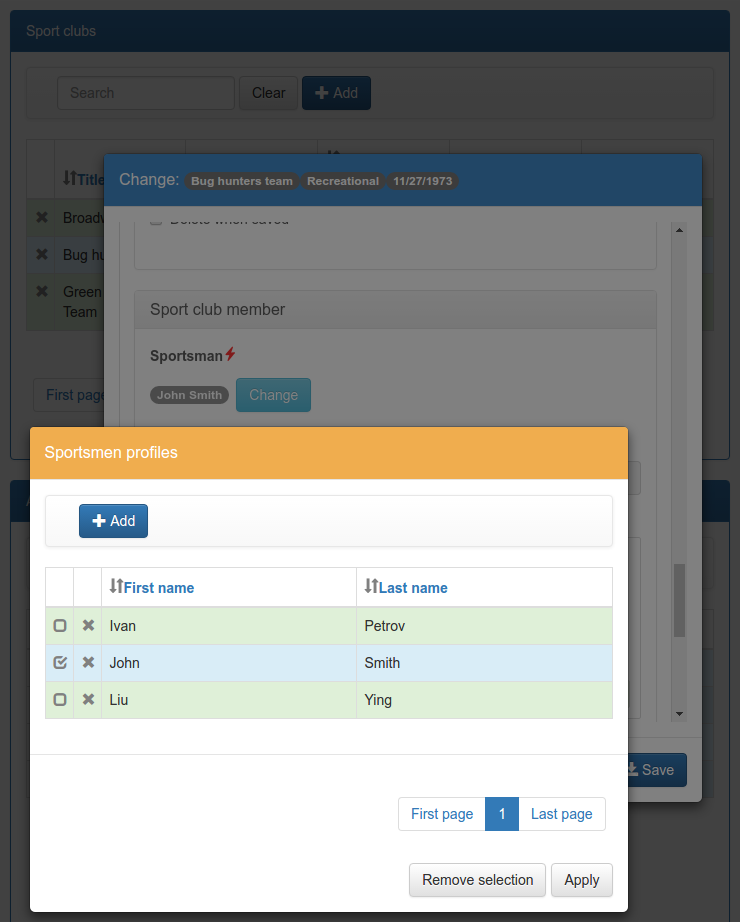Click the Sport club member panel heading

tap(395, 310)
